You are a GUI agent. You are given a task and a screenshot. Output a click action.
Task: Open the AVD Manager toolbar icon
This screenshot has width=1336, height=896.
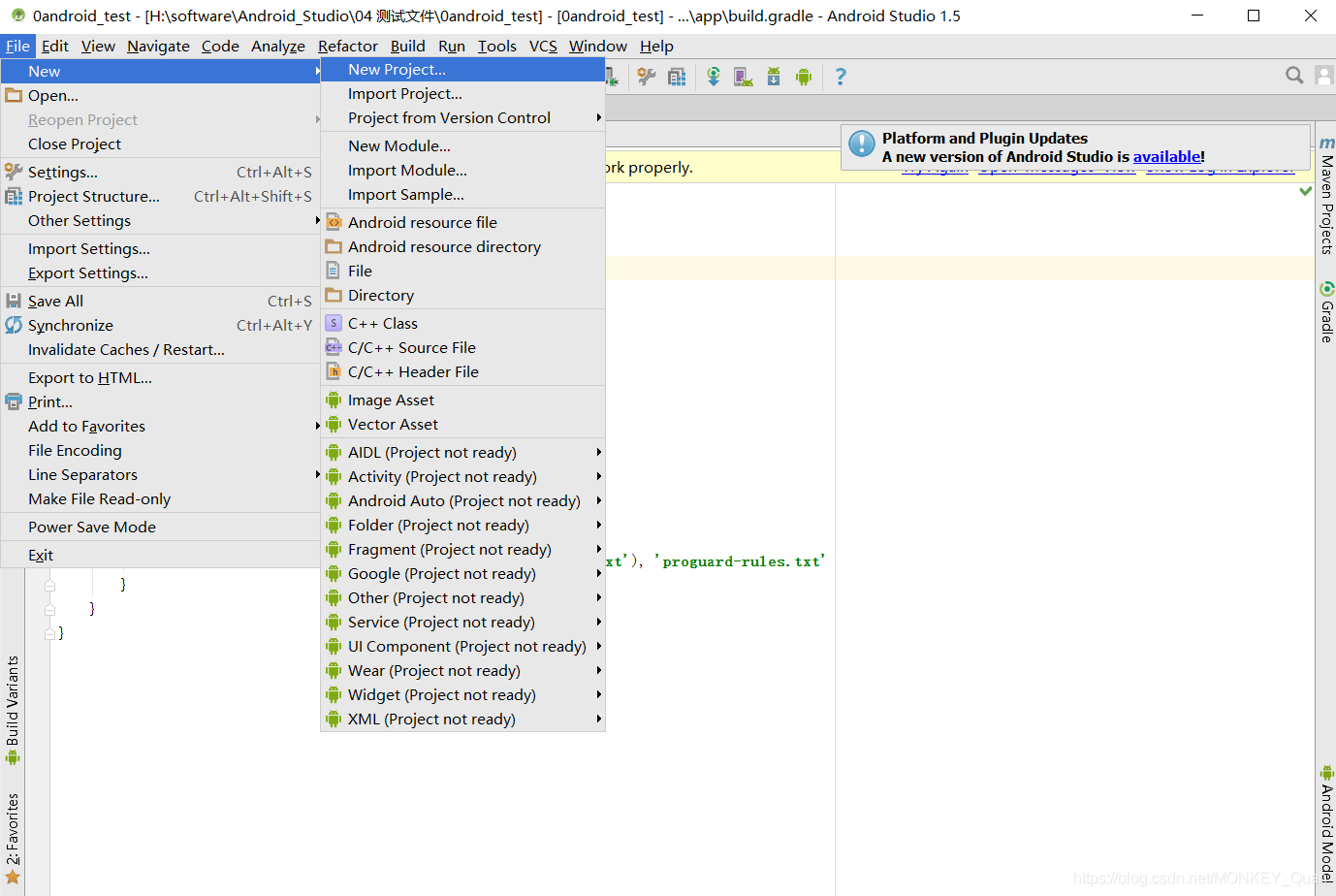(744, 77)
